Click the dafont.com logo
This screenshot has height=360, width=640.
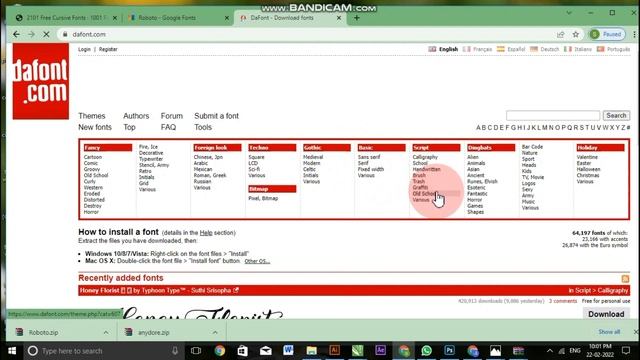tap(41, 81)
